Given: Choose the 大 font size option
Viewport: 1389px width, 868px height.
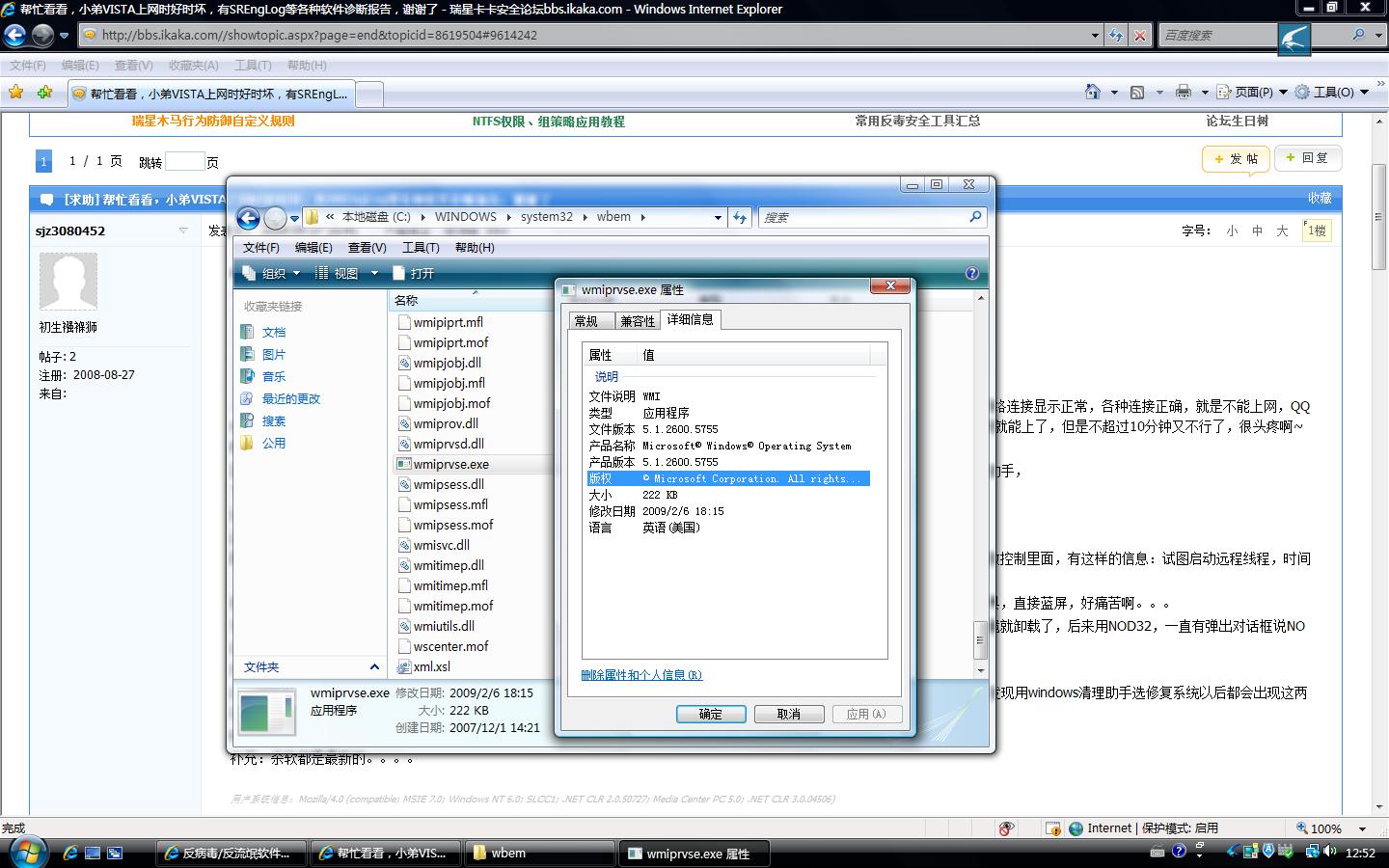Looking at the screenshot, I should point(1282,231).
